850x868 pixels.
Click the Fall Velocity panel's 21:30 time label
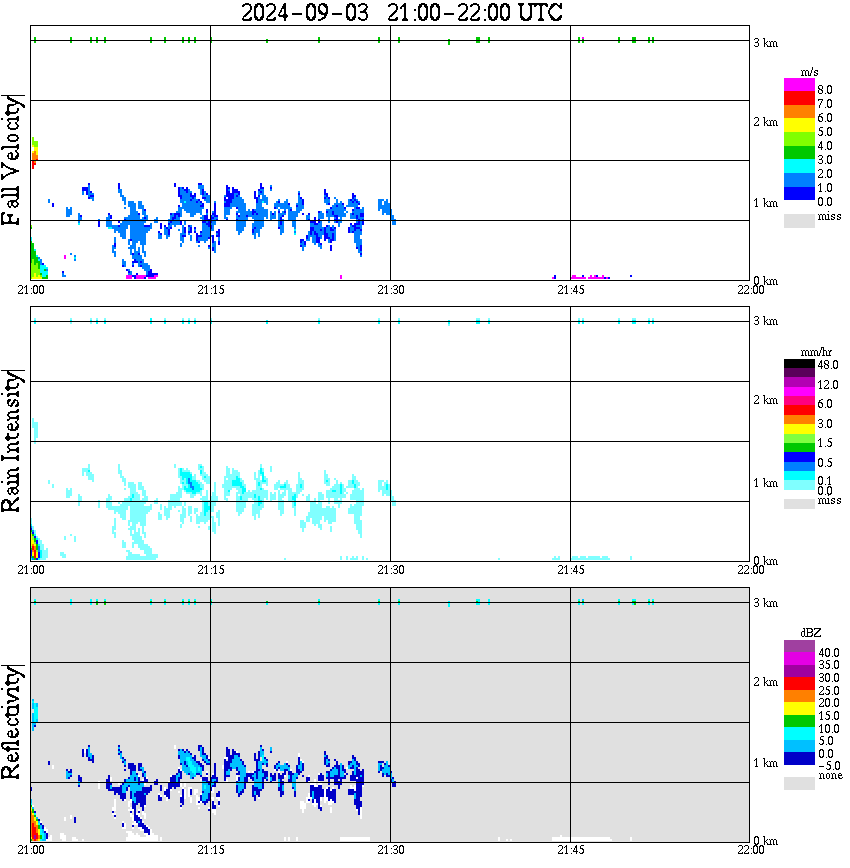[x=391, y=290]
